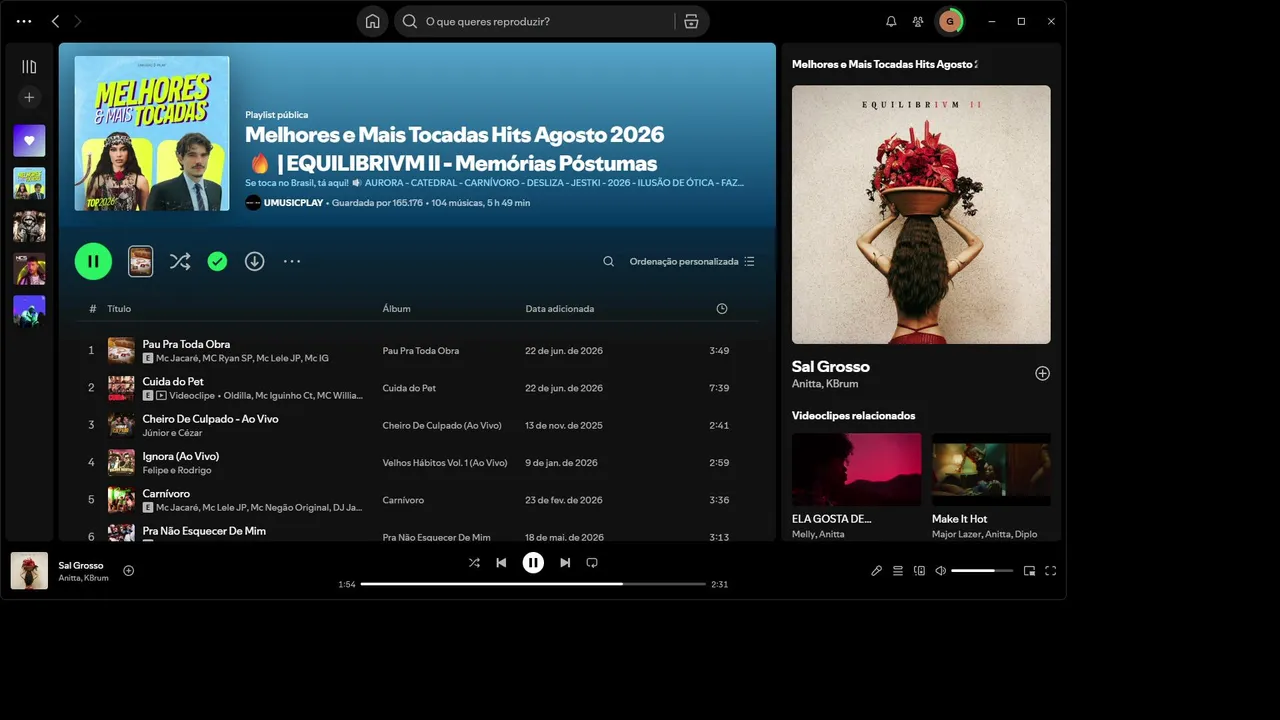
Task: Open the notifications bell
Action: 891,21
